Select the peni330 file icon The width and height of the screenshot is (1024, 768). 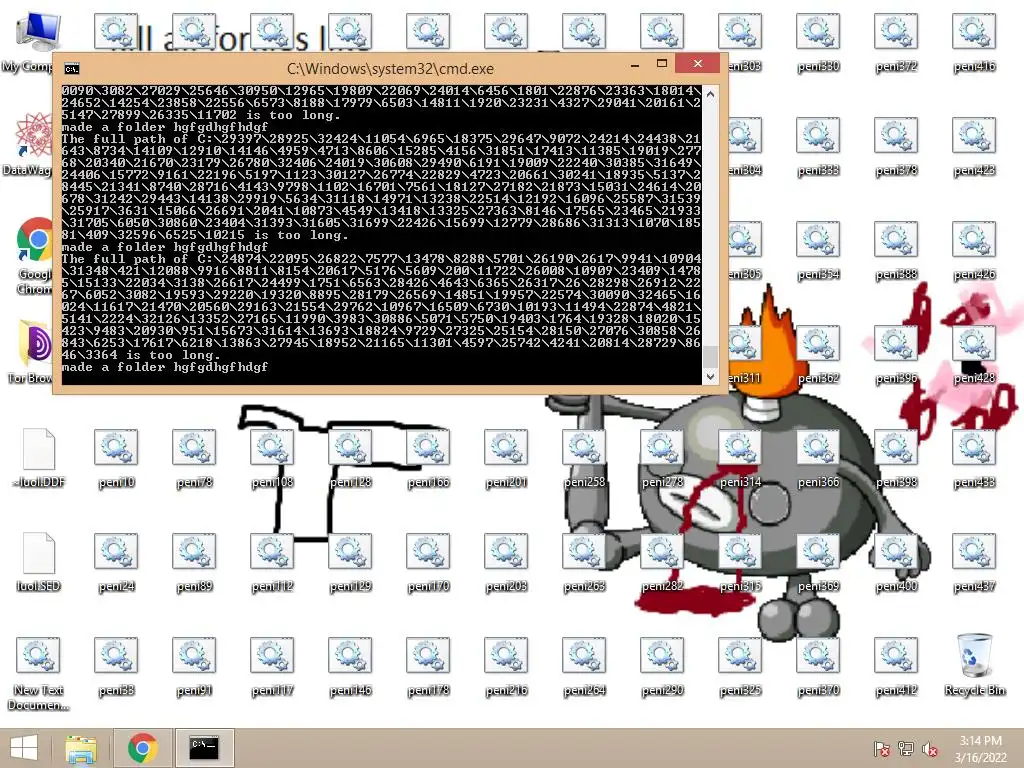(x=818, y=42)
